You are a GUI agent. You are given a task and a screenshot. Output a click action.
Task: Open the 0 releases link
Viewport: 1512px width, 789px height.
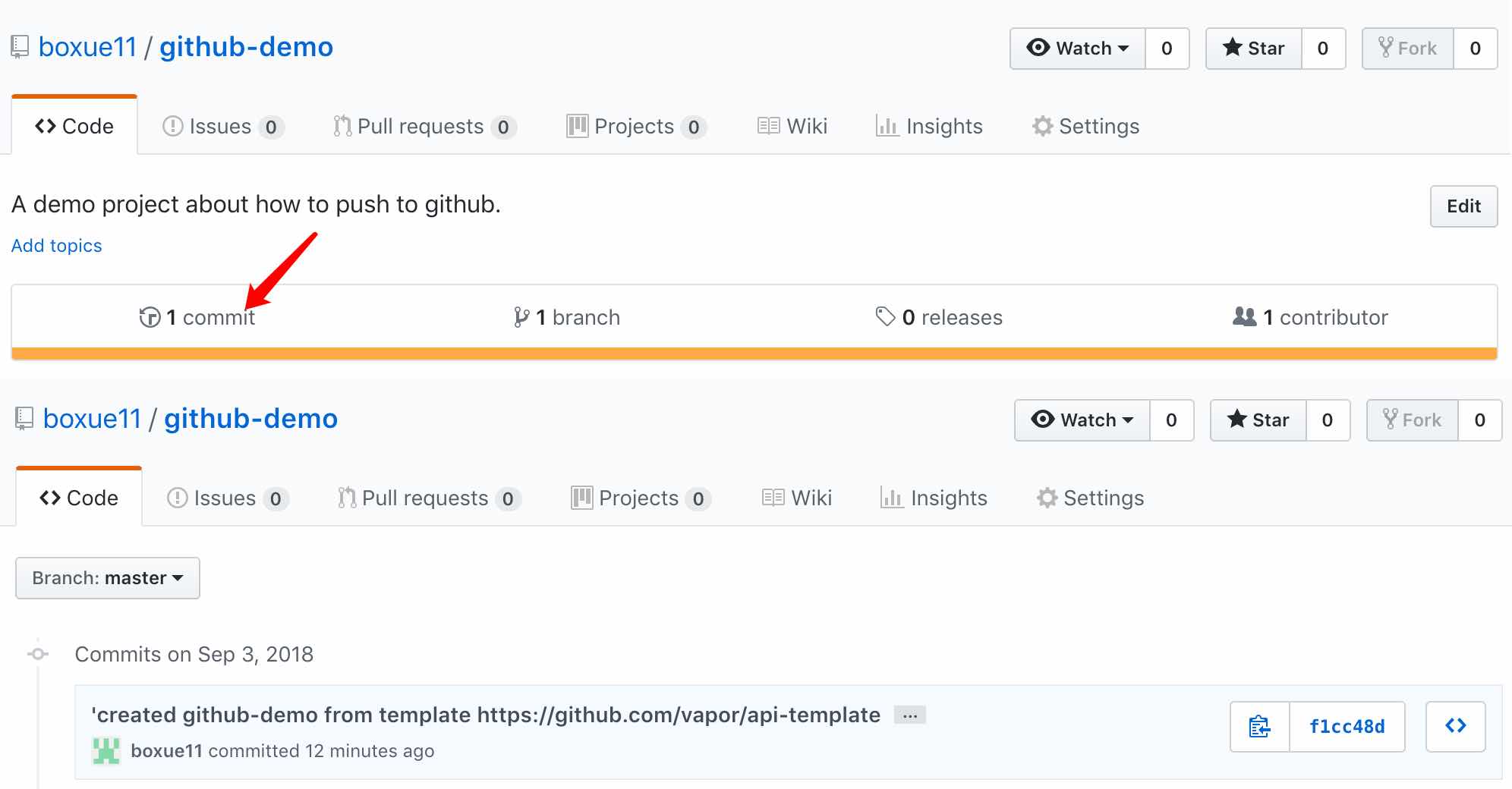(x=939, y=317)
